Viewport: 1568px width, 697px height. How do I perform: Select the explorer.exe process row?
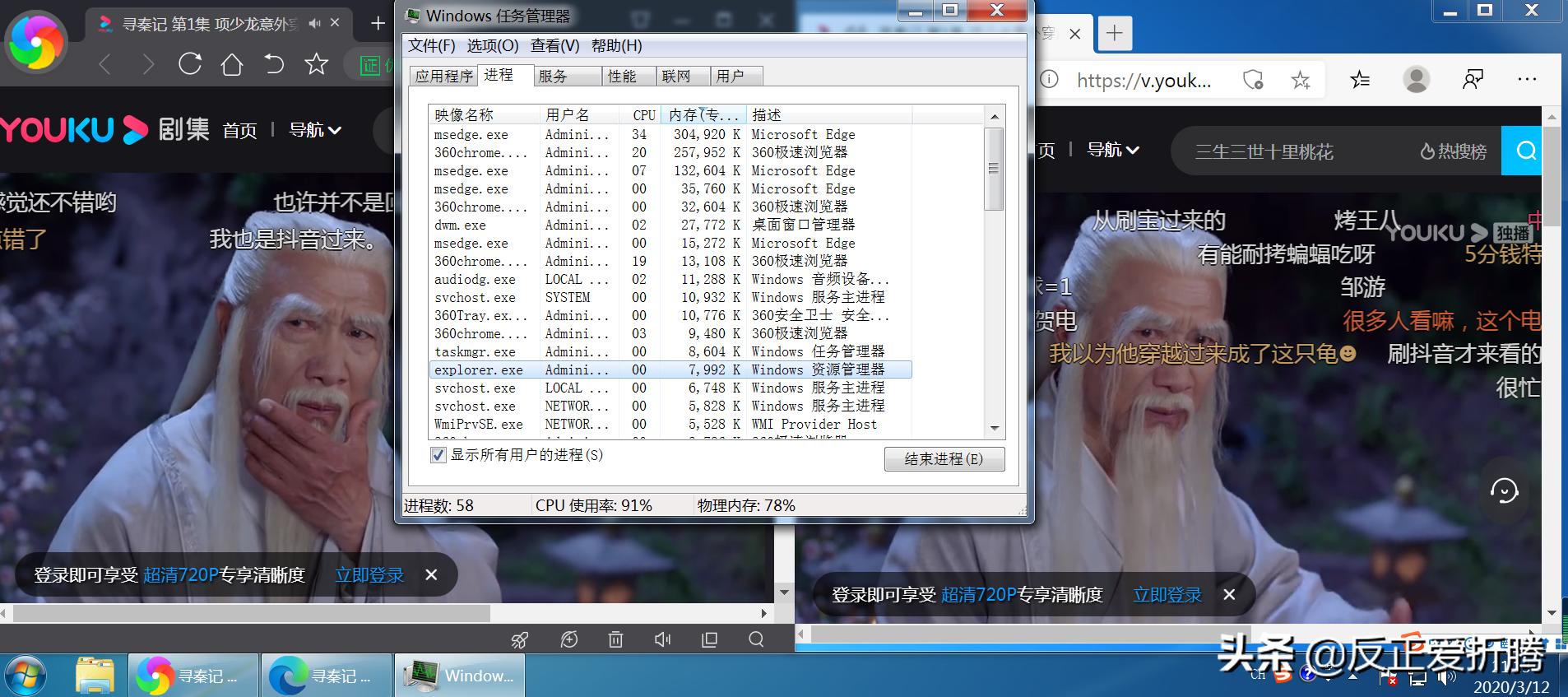pos(670,370)
